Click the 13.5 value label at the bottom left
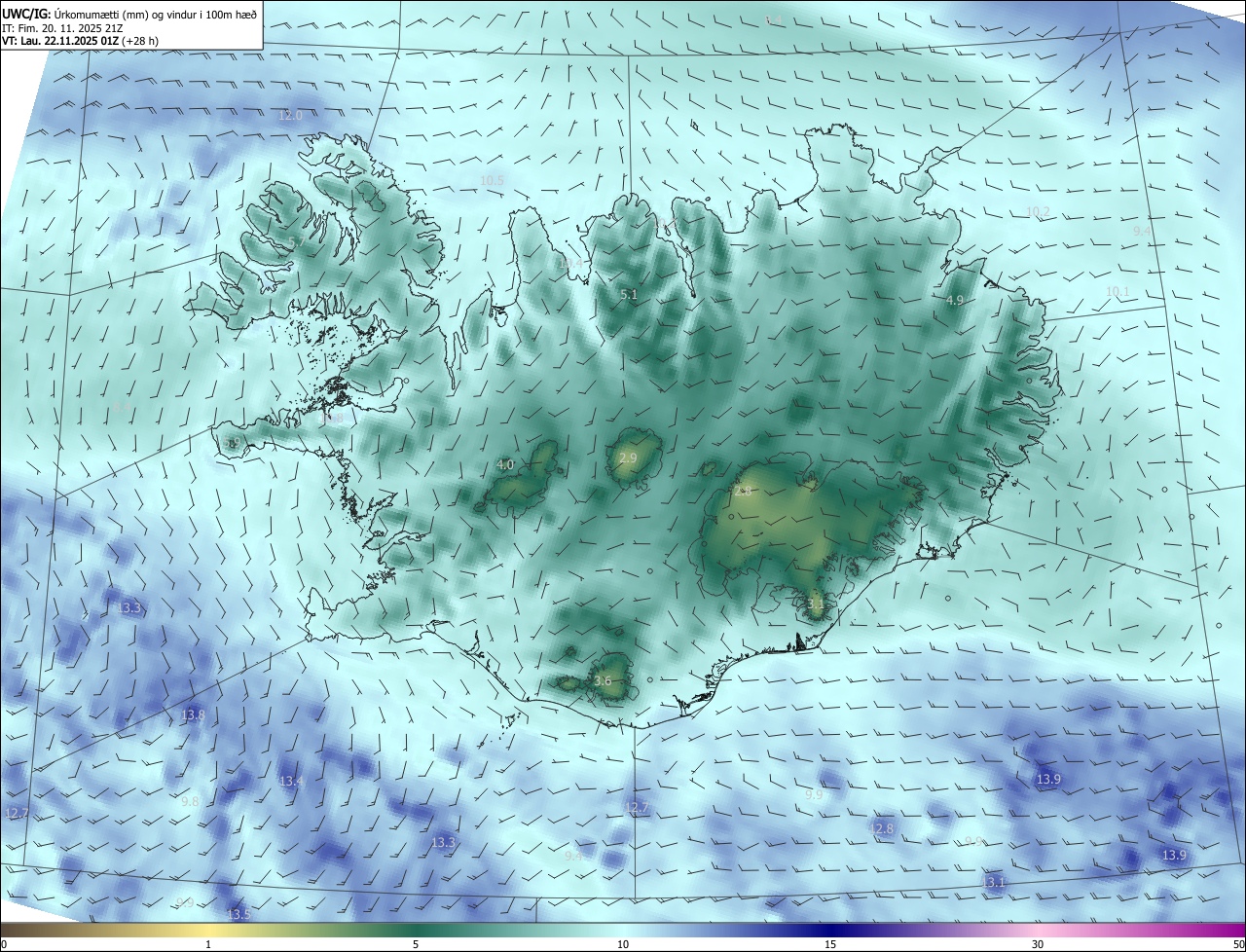The image size is (1246, 952). coord(238,914)
